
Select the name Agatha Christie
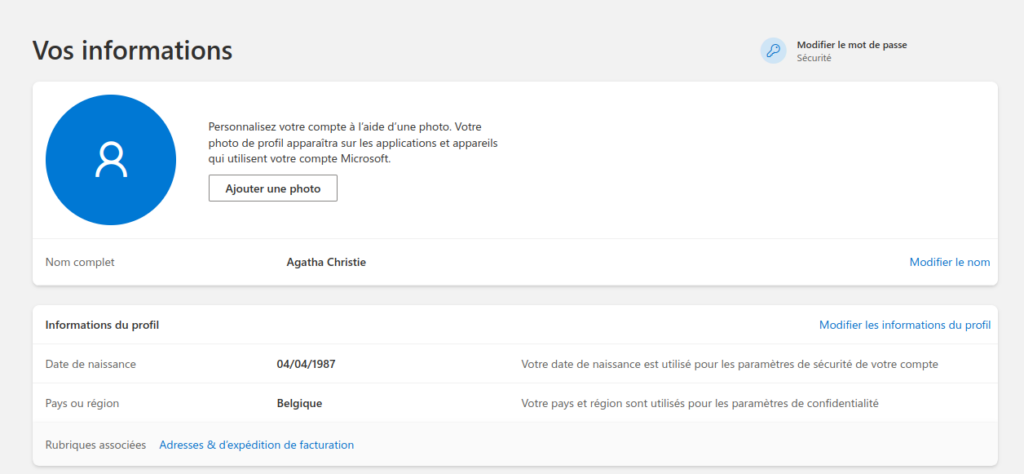tap(327, 262)
